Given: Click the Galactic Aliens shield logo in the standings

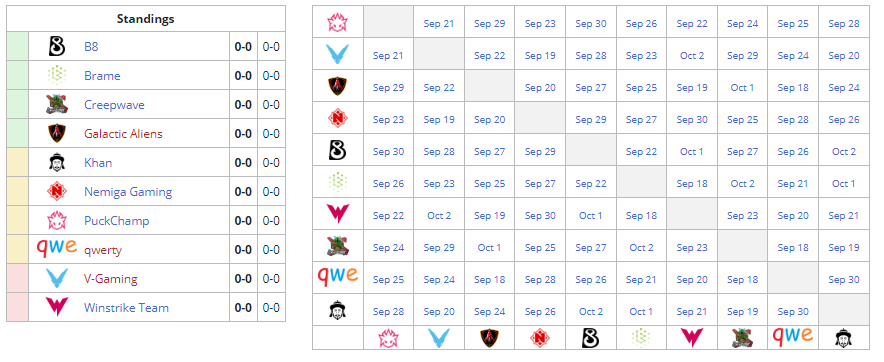Looking at the screenshot, I should pos(56,134).
